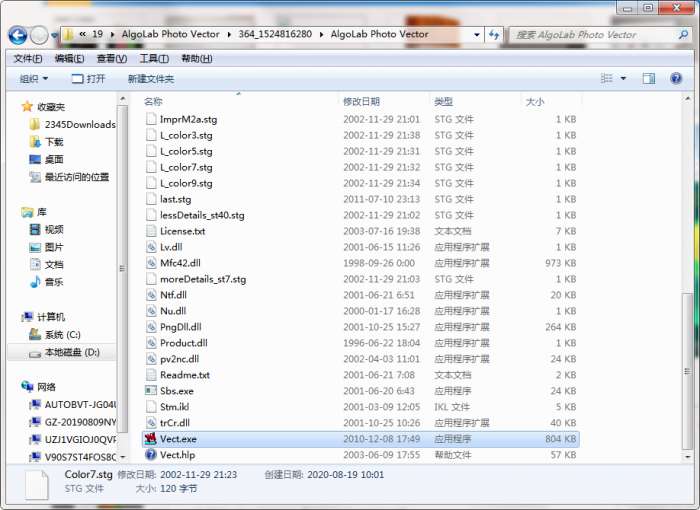This screenshot has width=700, height=510.
Task: Select the Ntf.dll file icon
Action: pyautogui.click(x=151, y=295)
